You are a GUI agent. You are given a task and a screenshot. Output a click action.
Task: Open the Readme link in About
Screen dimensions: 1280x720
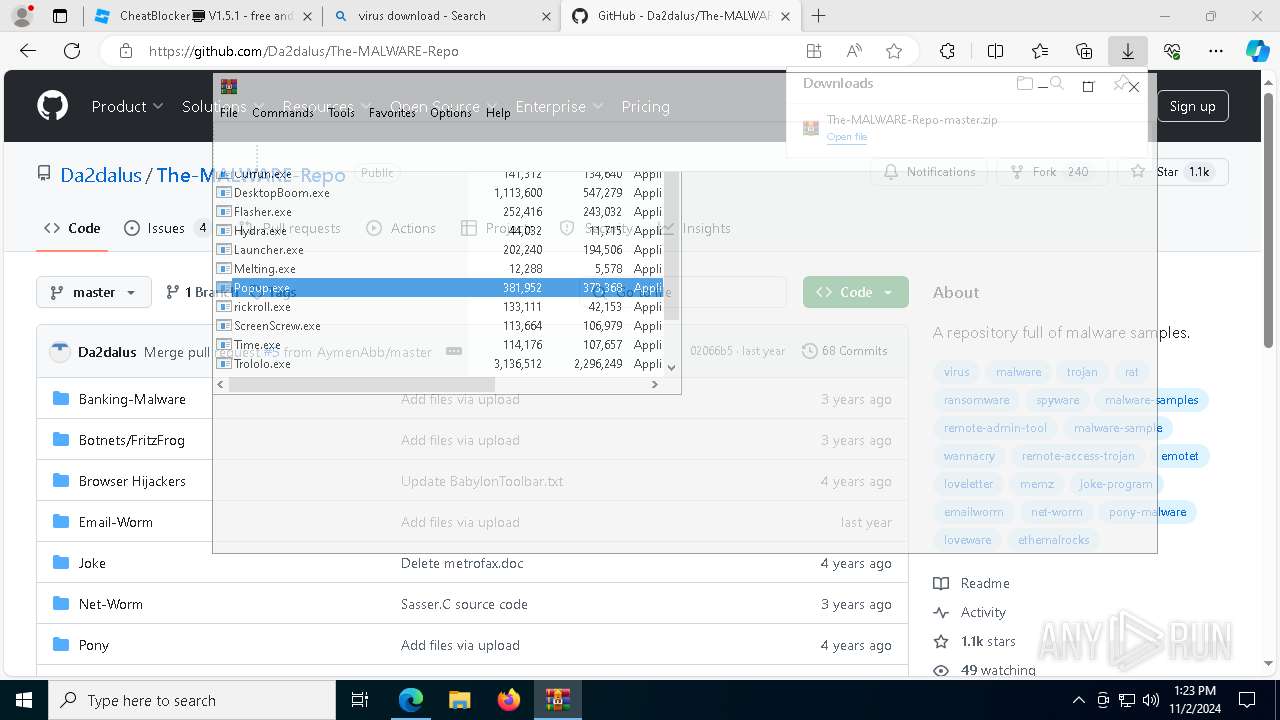tap(985, 583)
